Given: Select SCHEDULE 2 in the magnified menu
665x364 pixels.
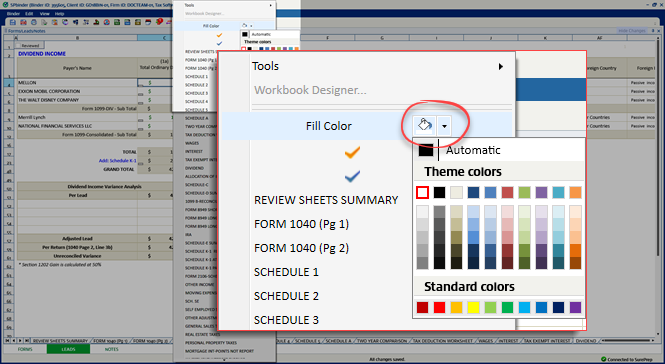Looking at the screenshot, I should point(286,296).
